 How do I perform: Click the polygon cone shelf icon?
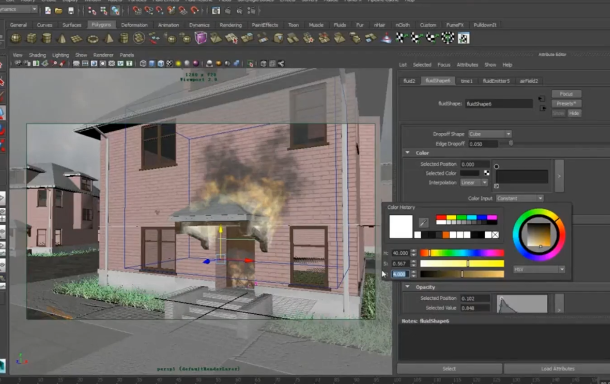(62, 38)
